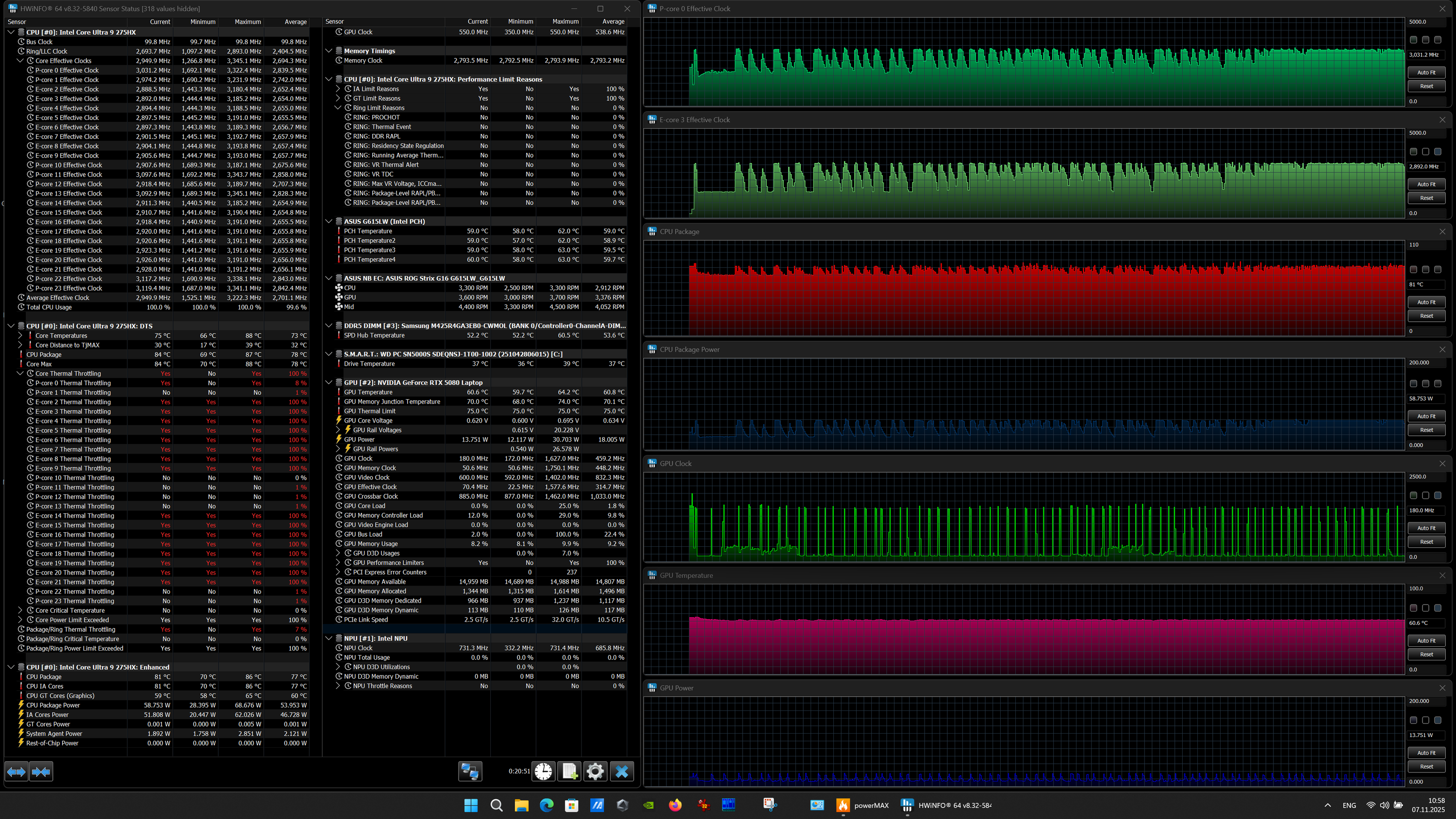Click Auto Fit in GPU Temperature graph
The height and width of the screenshot is (819, 1456).
point(1426,640)
